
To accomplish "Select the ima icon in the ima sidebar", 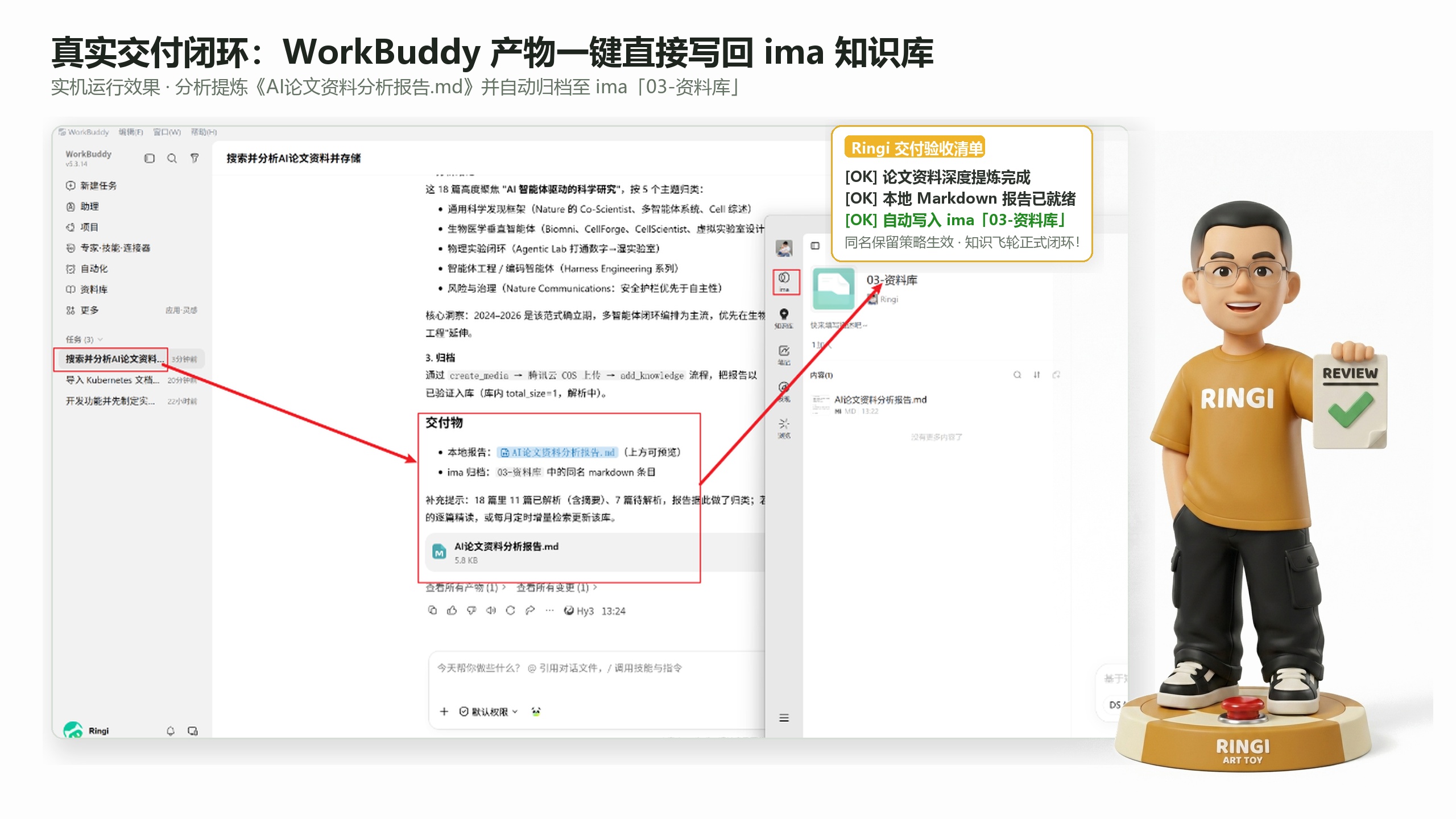I will 784,282.
